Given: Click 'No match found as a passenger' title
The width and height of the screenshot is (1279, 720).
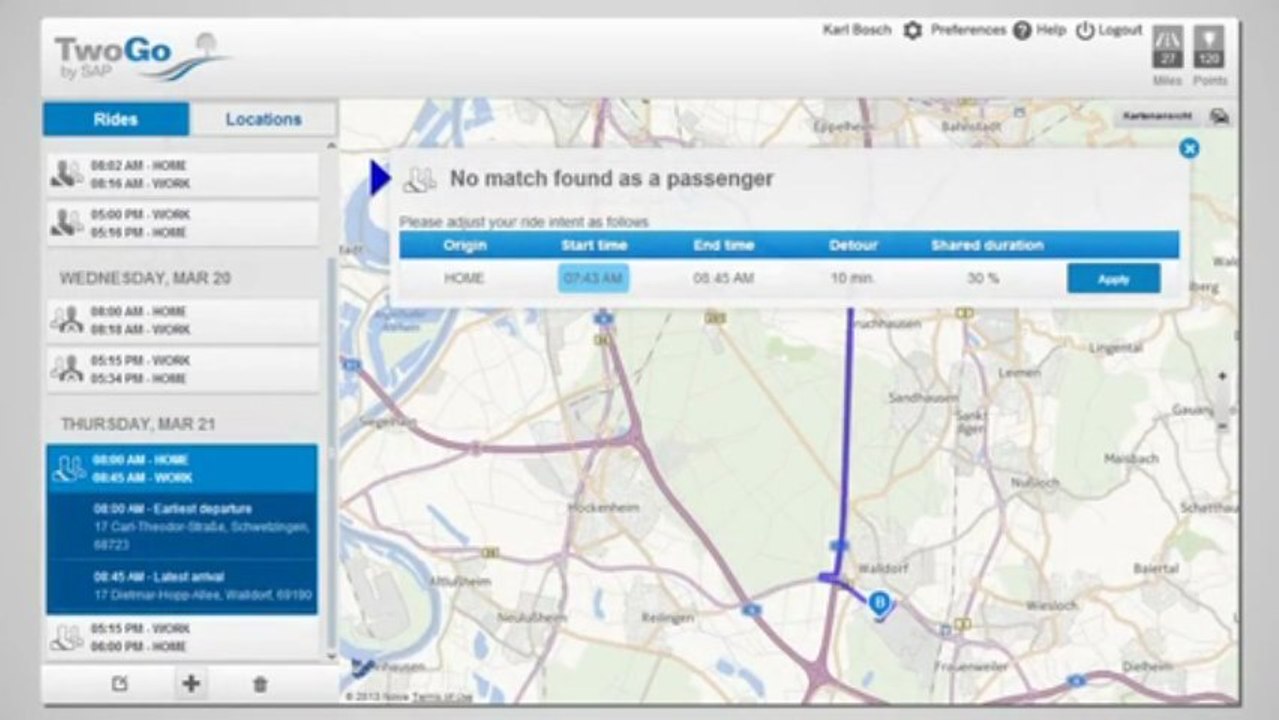Looking at the screenshot, I should (x=611, y=179).
